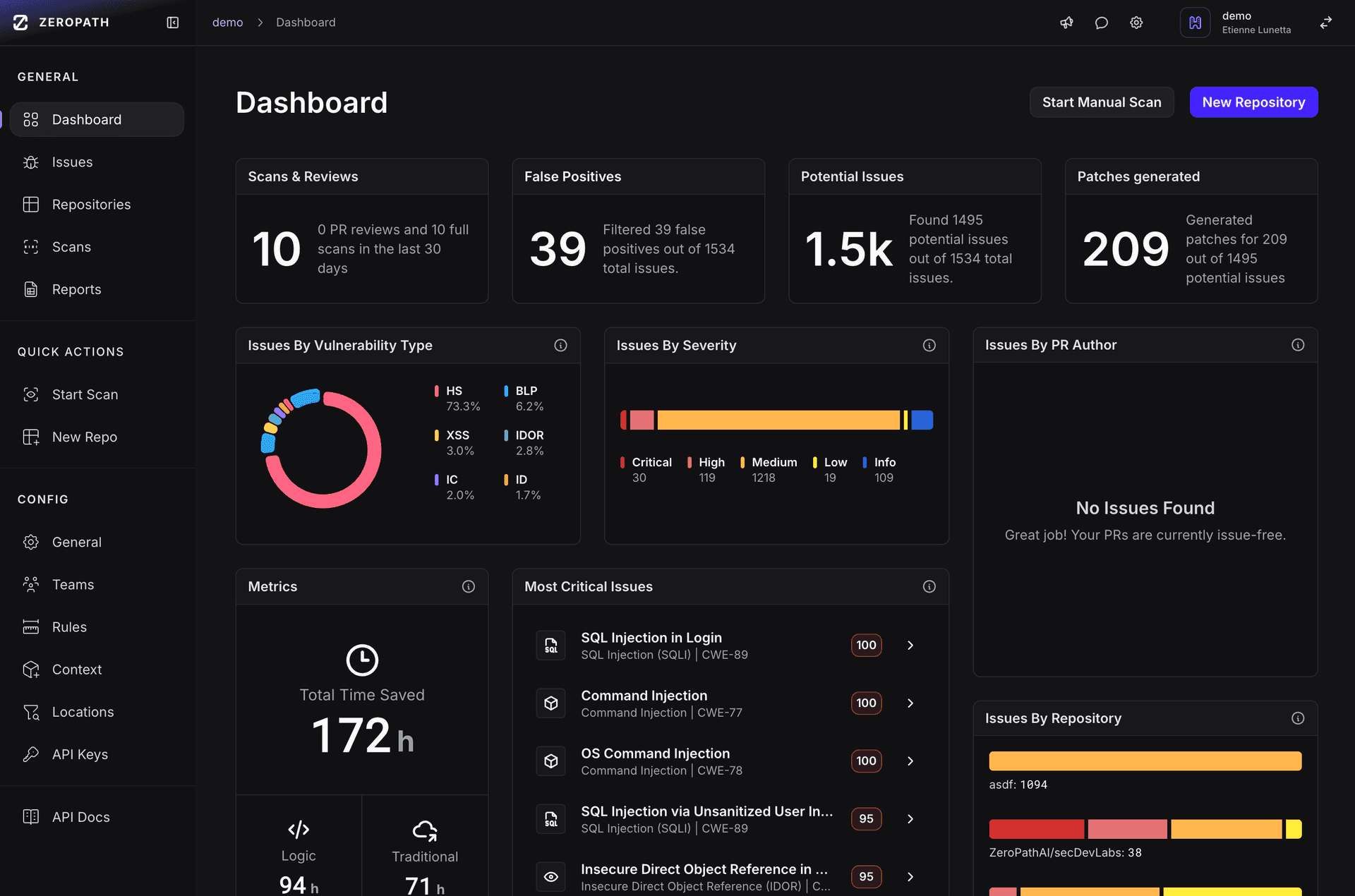
Task: Open the demo breadcrumb dropdown
Action: pos(227,22)
